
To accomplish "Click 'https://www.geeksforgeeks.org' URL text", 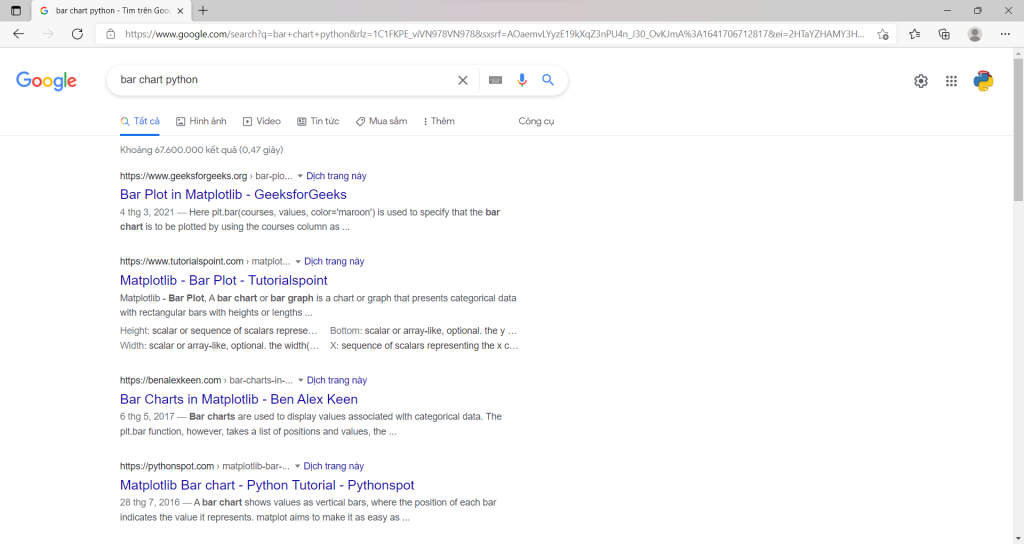I will (x=184, y=176).
